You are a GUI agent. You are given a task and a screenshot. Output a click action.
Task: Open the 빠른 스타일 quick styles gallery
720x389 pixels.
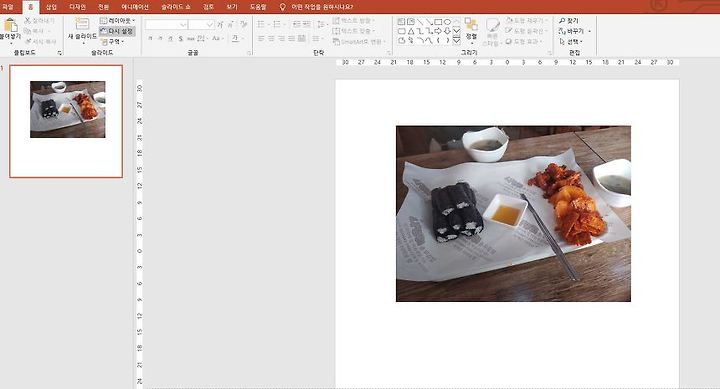[492, 31]
